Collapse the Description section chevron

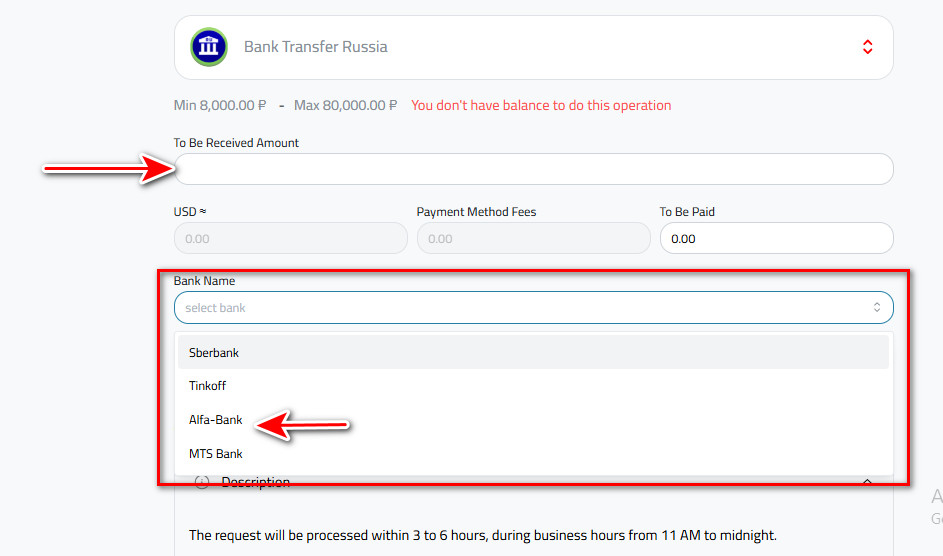pyautogui.click(x=867, y=482)
